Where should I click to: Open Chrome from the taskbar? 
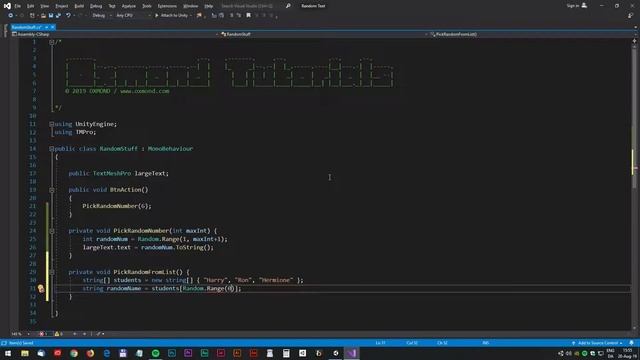74,353
